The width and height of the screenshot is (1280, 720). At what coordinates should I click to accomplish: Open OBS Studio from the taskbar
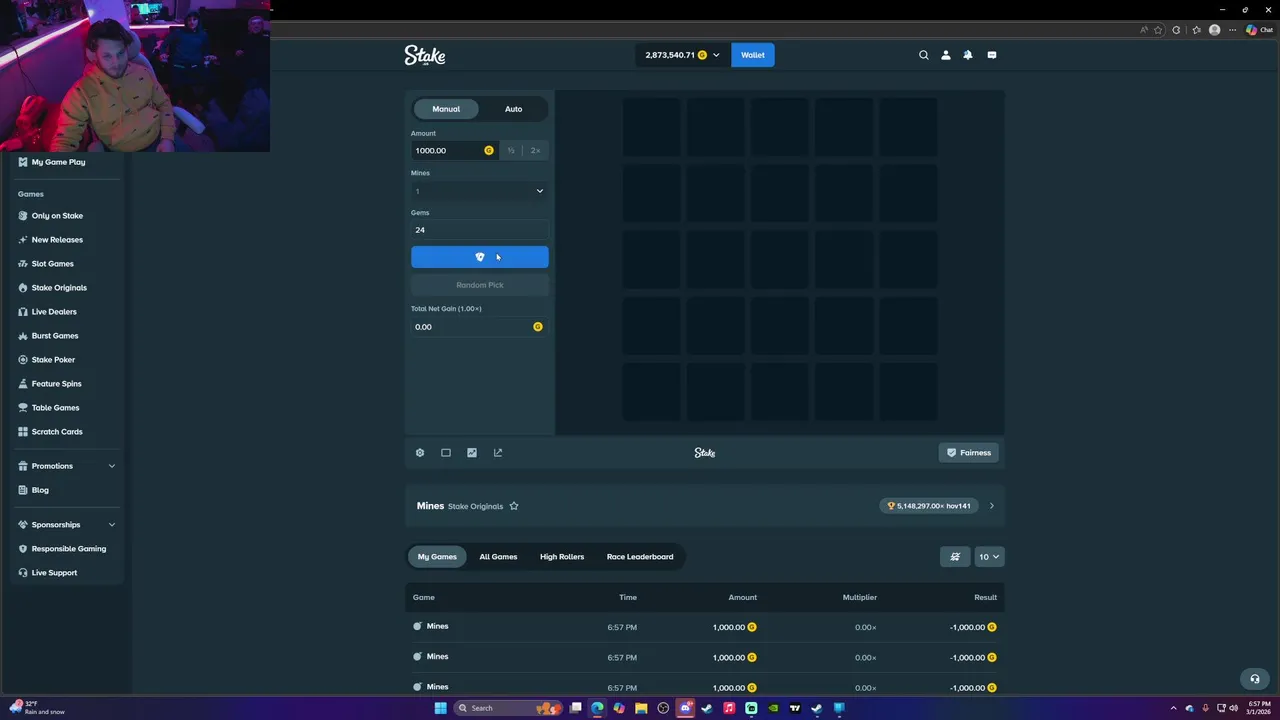pyautogui.click(x=663, y=708)
